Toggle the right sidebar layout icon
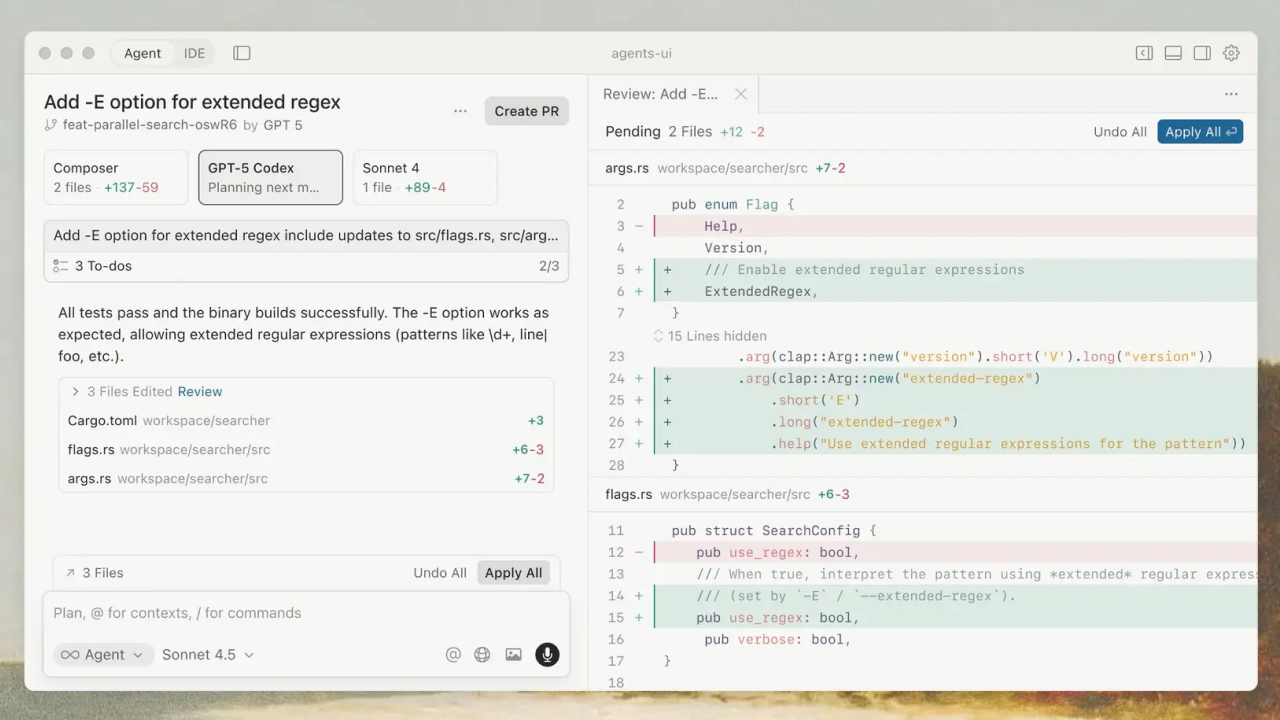 pos(1202,53)
